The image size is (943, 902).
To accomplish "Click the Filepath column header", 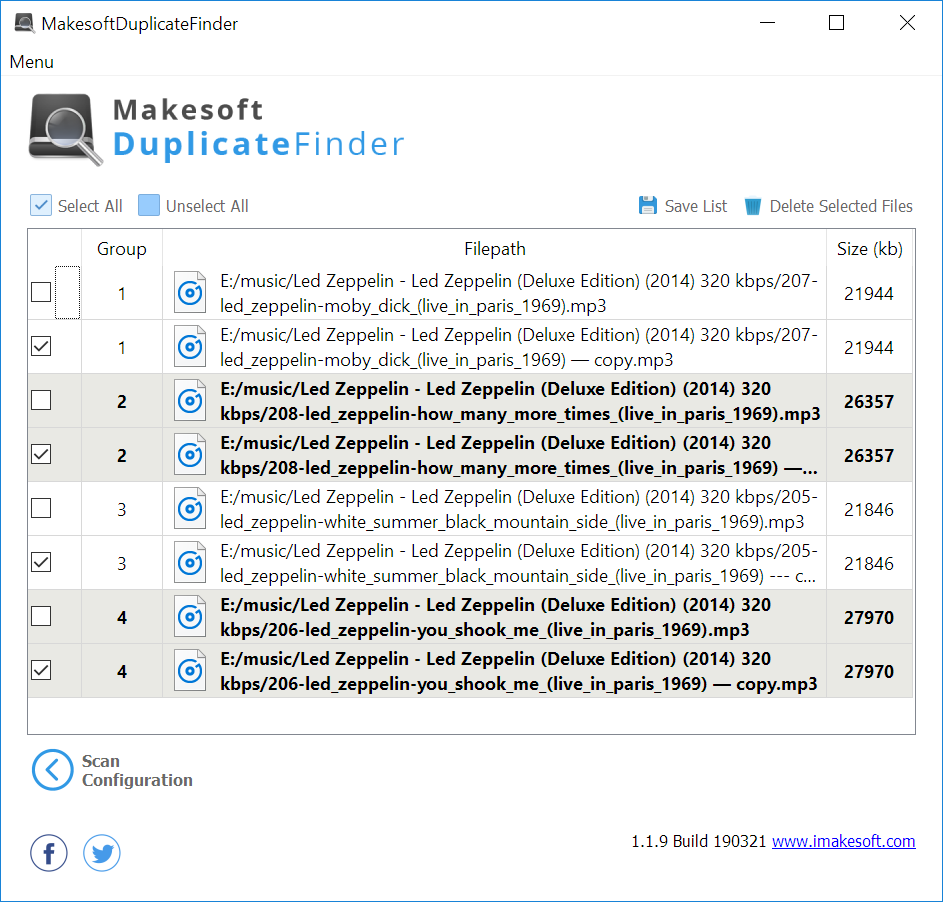I will pos(494,249).
